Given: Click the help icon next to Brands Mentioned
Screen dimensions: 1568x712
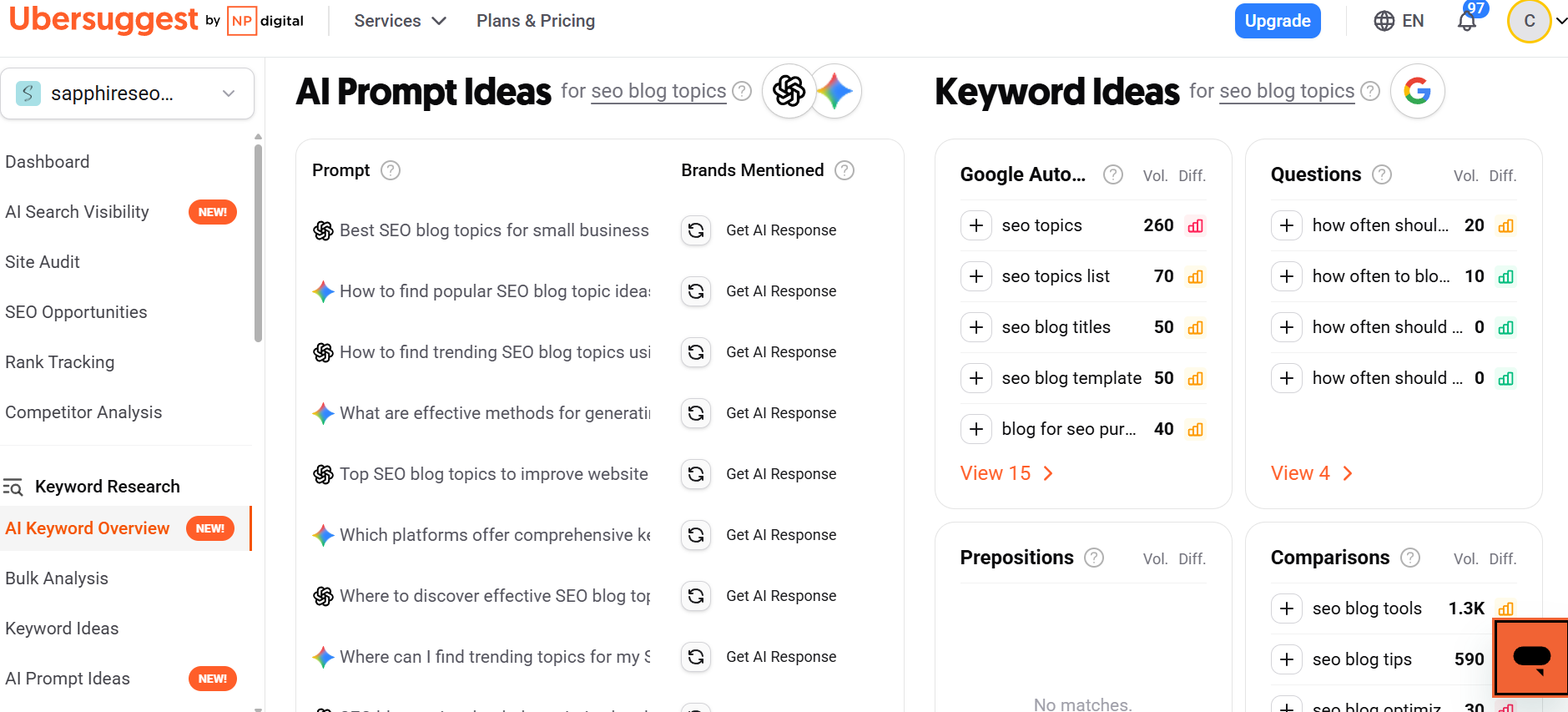Looking at the screenshot, I should (x=845, y=170).
